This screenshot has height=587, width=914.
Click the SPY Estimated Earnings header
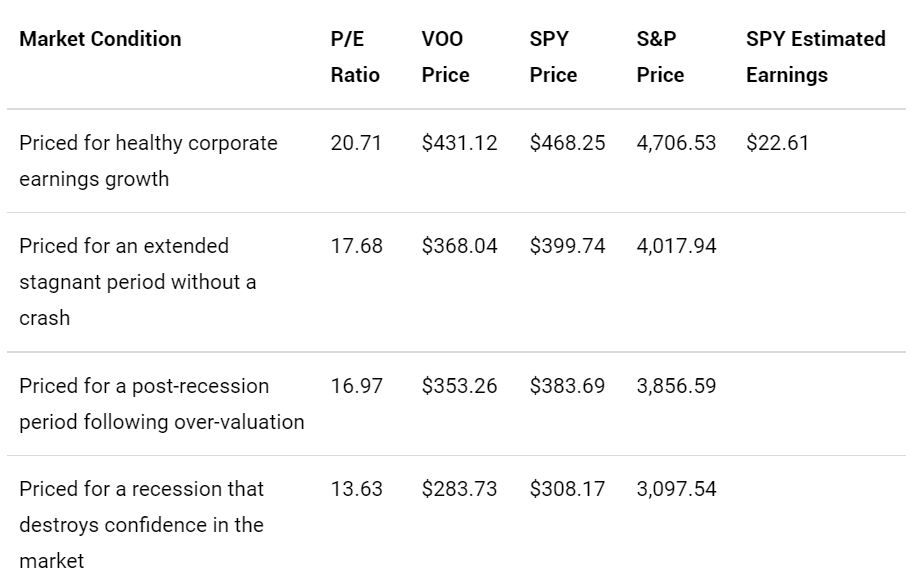pyautogui.click(x=815, y=57)
